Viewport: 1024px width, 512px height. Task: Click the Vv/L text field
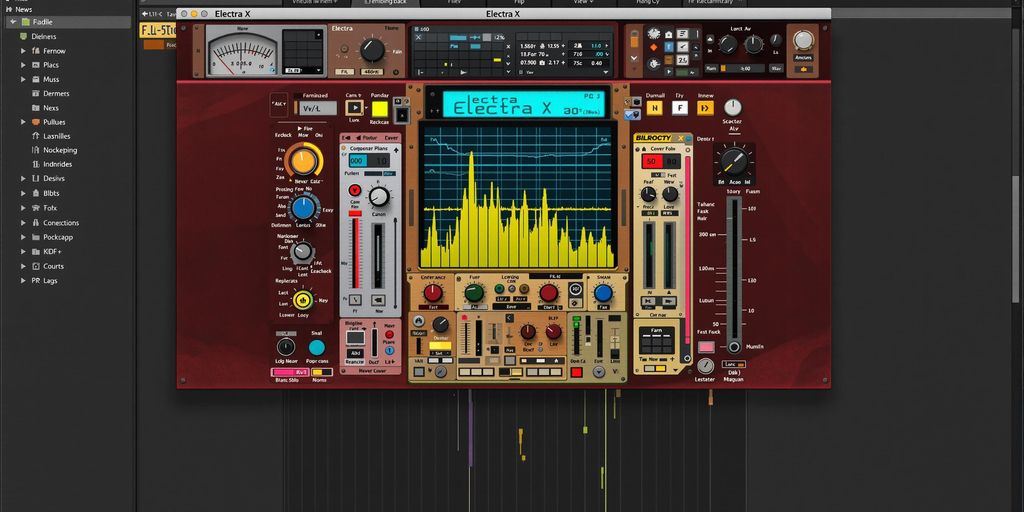(313, 108)
